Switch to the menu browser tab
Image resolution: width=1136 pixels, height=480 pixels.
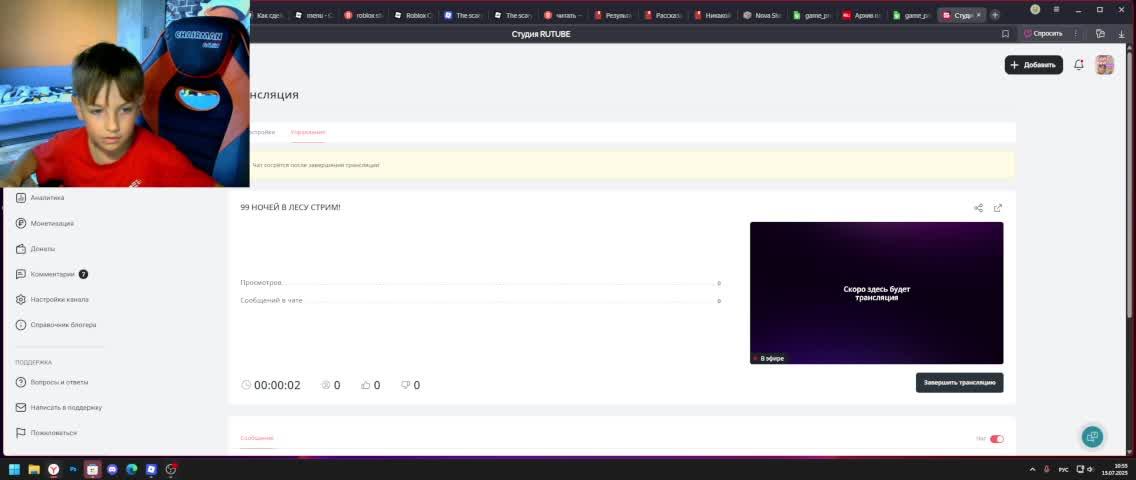[313, 14]
